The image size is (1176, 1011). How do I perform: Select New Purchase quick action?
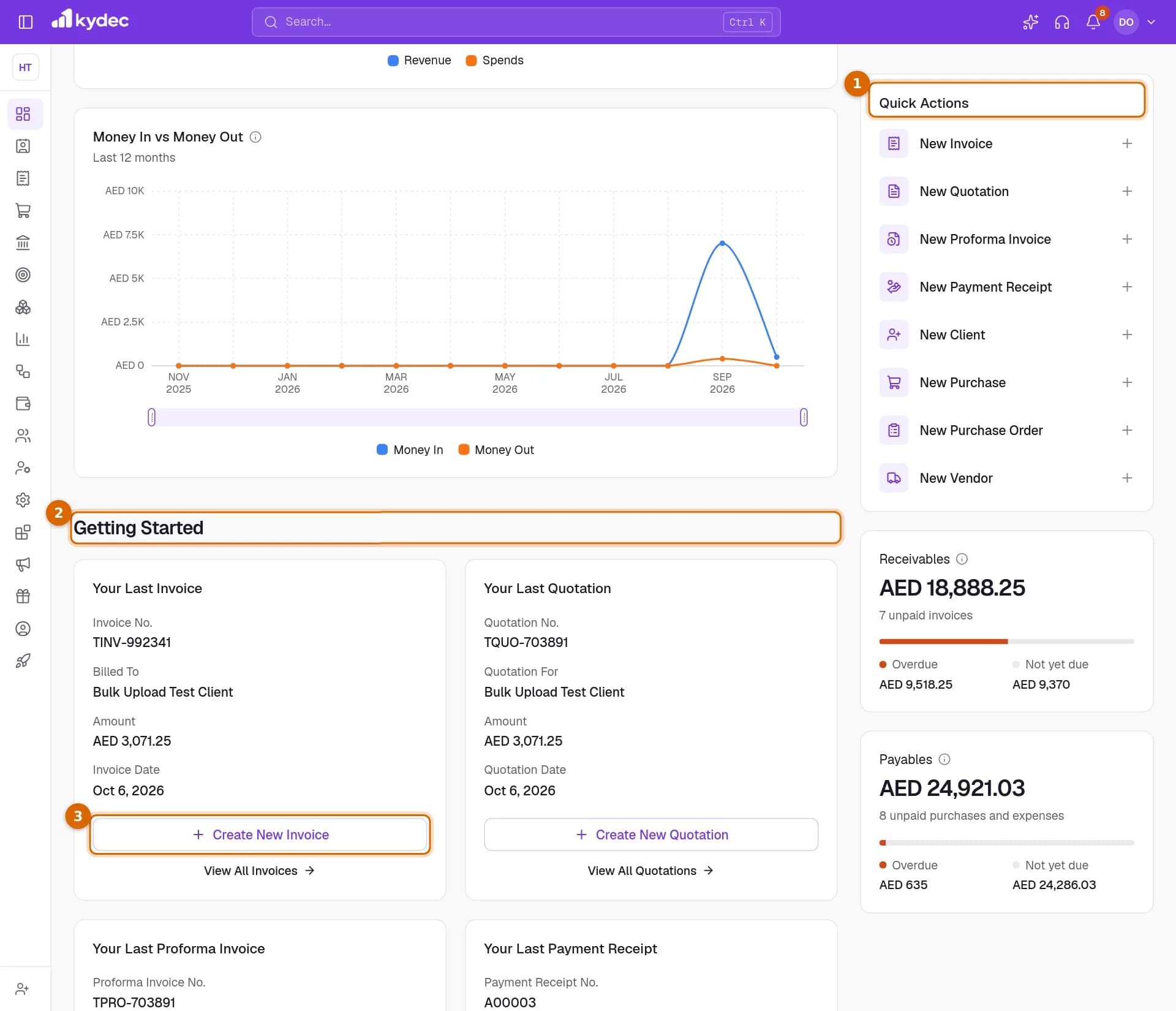click(x=1006, y=382)
